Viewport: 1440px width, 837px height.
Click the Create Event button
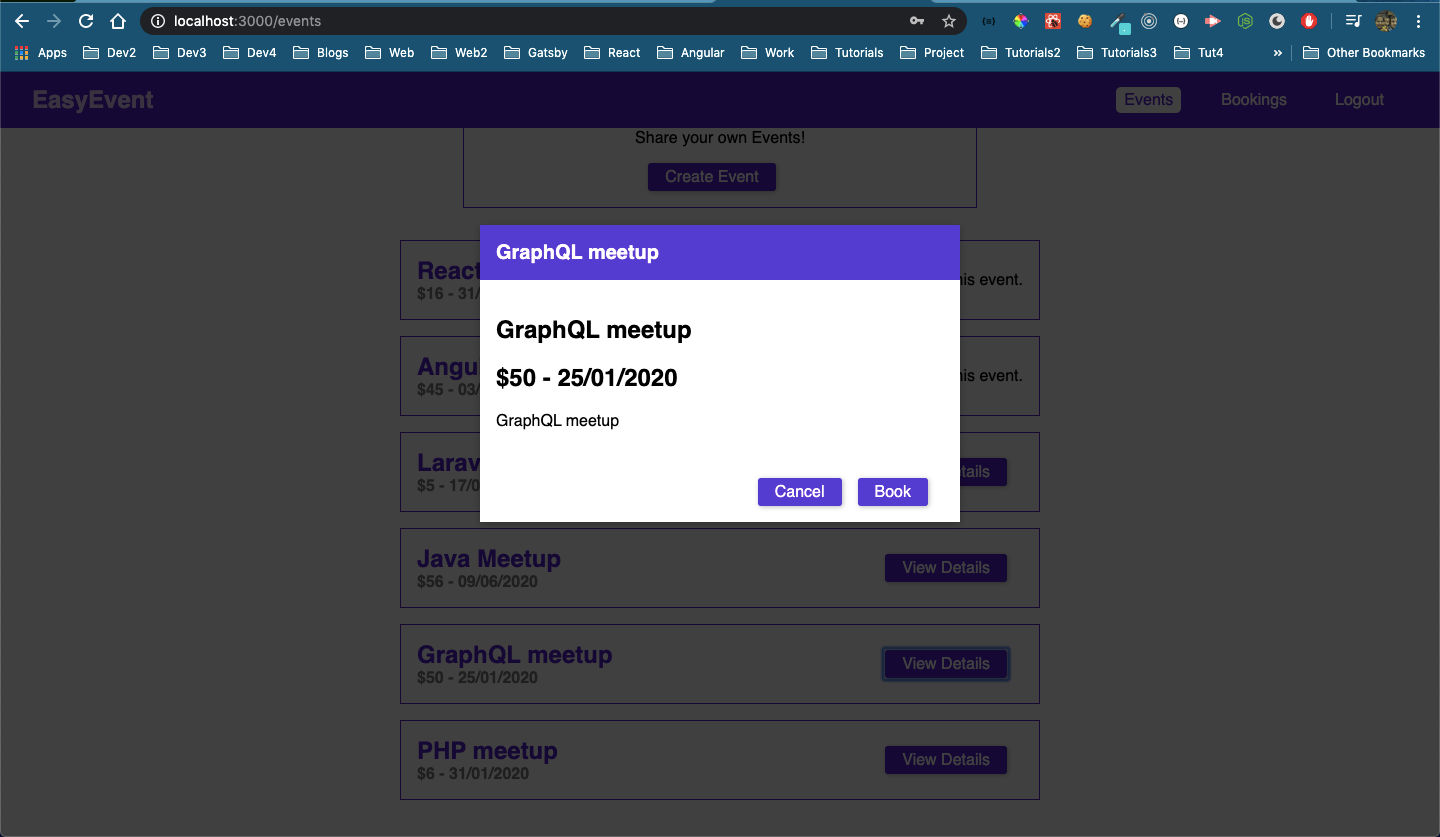coord(712,177)
